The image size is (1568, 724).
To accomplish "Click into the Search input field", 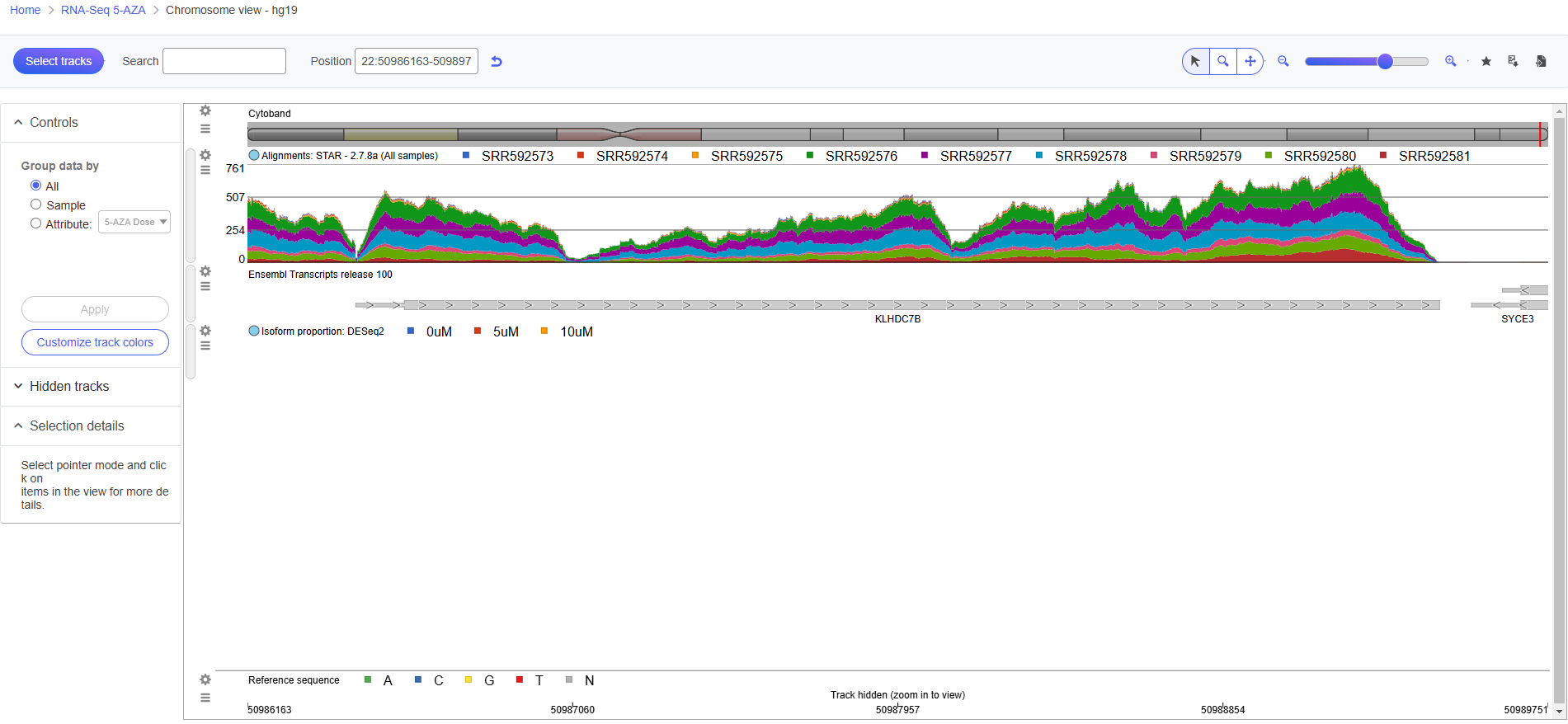I will (224, 61).
